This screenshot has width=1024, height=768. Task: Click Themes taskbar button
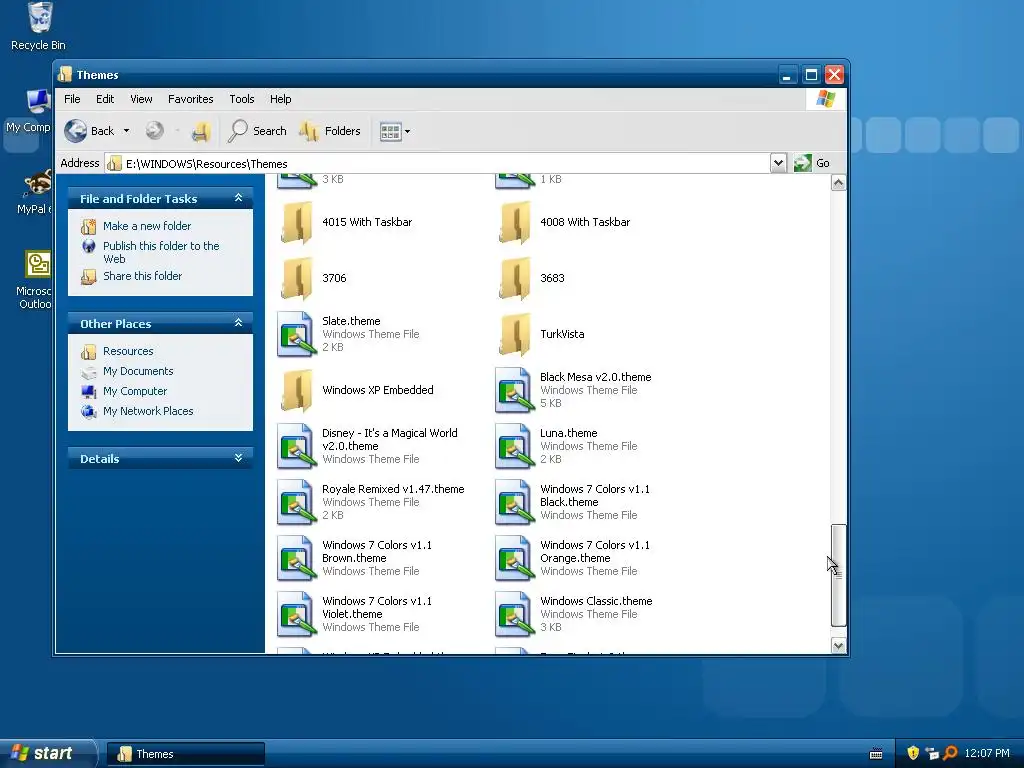click(185, 754)
